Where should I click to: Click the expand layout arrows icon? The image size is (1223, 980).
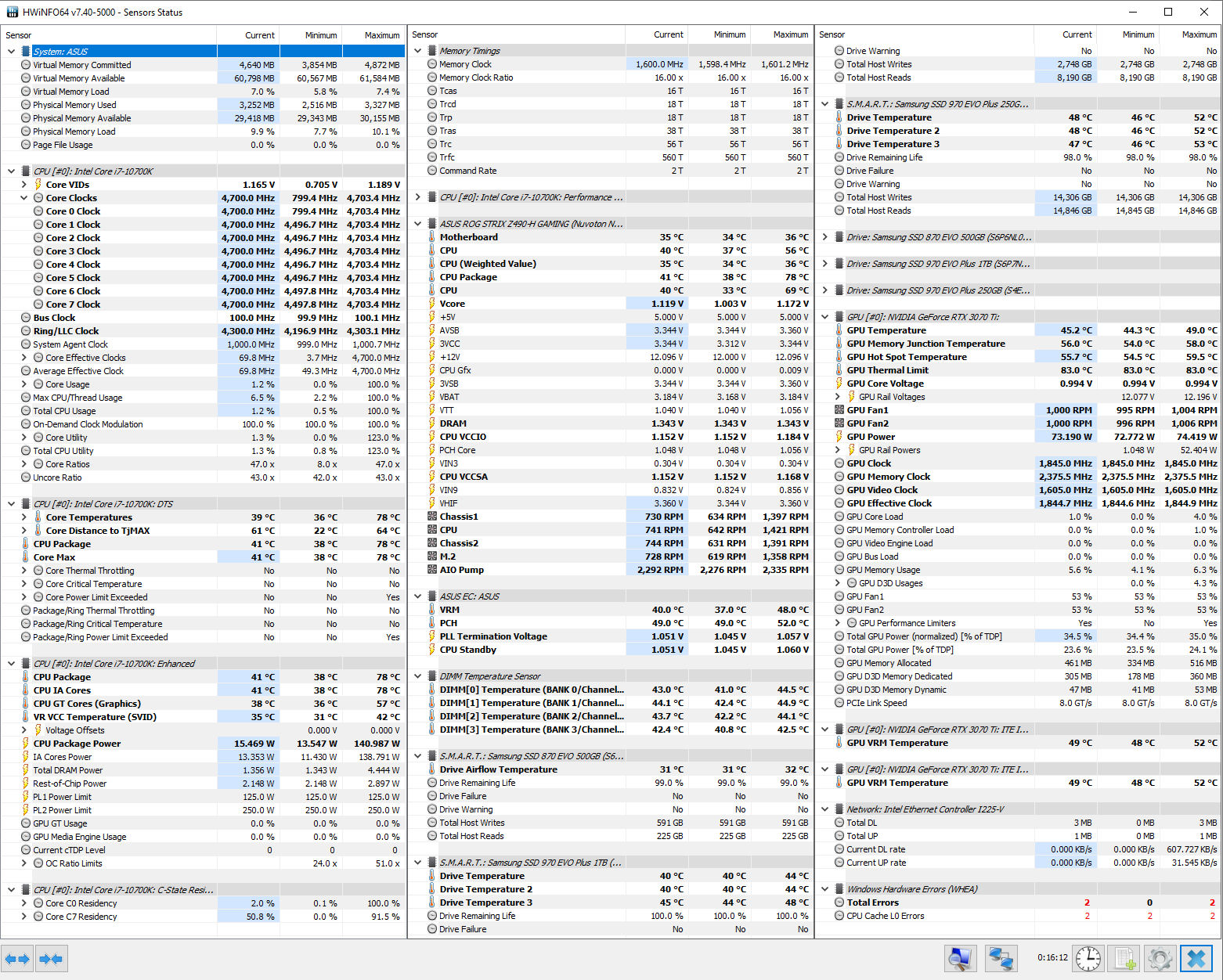pyautogui.click(x=17, y=959)
